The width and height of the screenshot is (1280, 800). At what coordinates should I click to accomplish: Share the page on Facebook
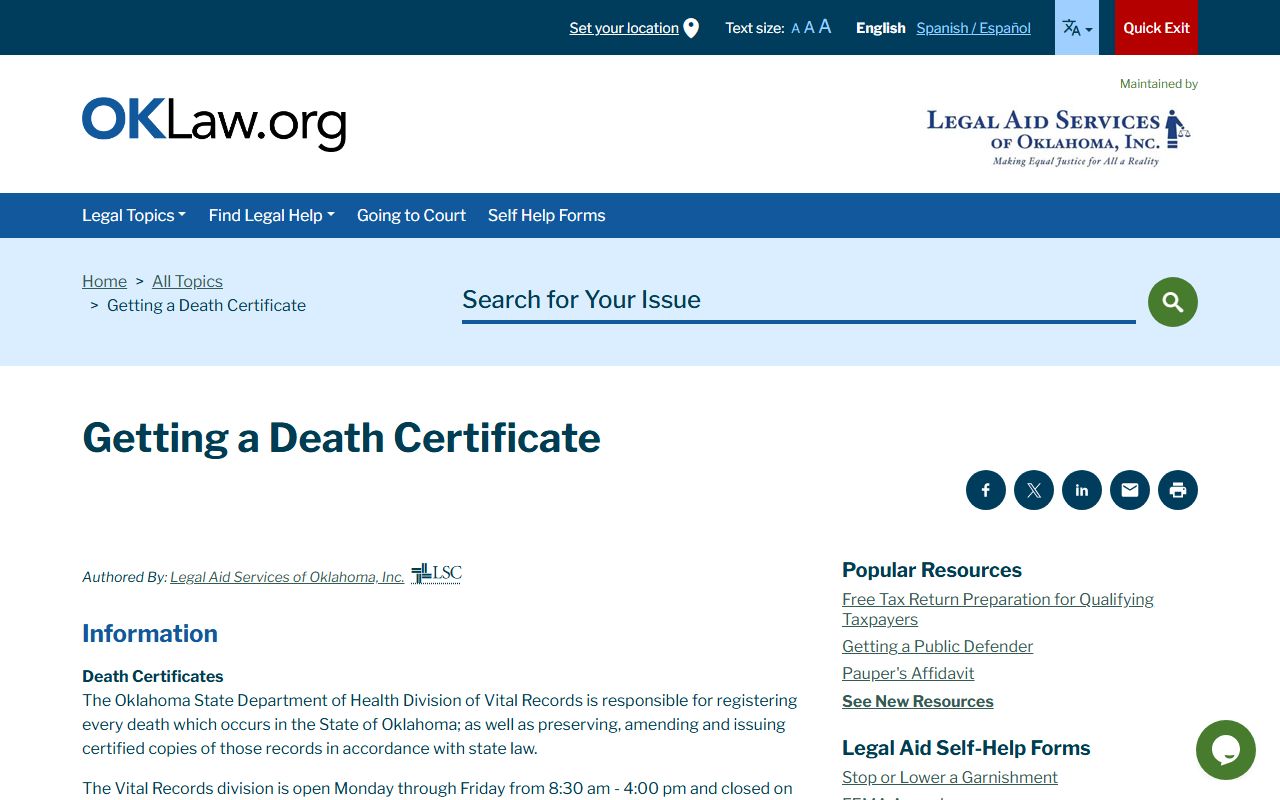(x=986, y=490)
